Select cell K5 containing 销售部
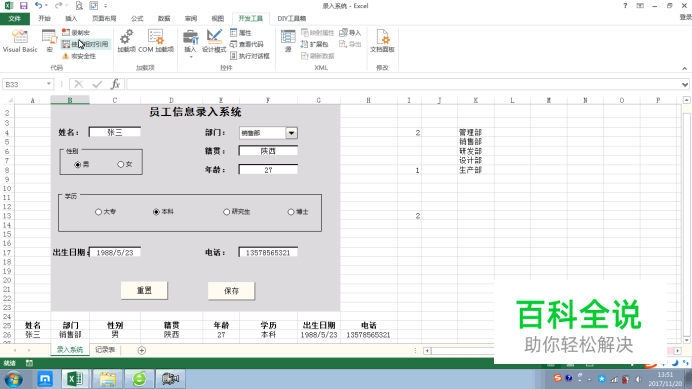This screenshot has width=692, height=389. tap(476, 142)
